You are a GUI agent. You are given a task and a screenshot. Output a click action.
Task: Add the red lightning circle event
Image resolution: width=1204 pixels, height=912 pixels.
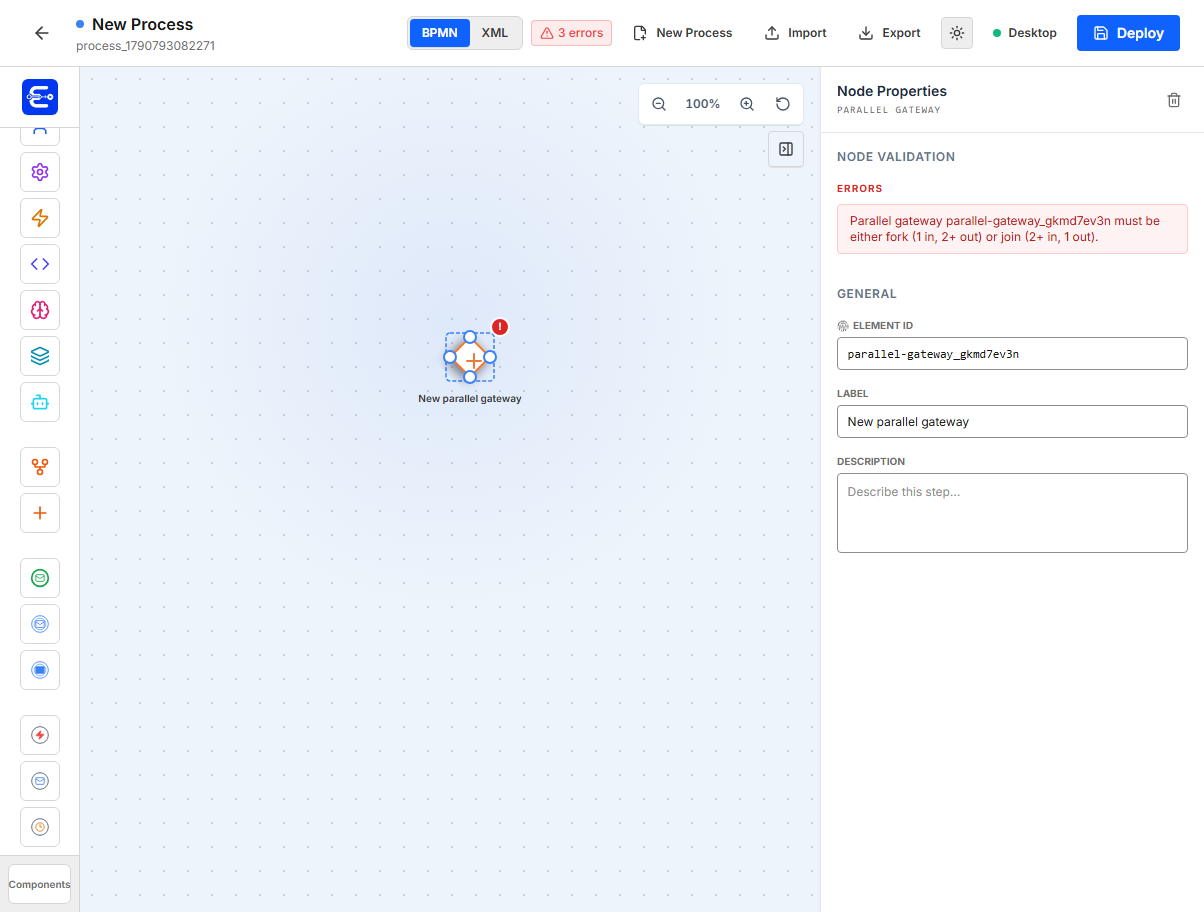(40, 735)
